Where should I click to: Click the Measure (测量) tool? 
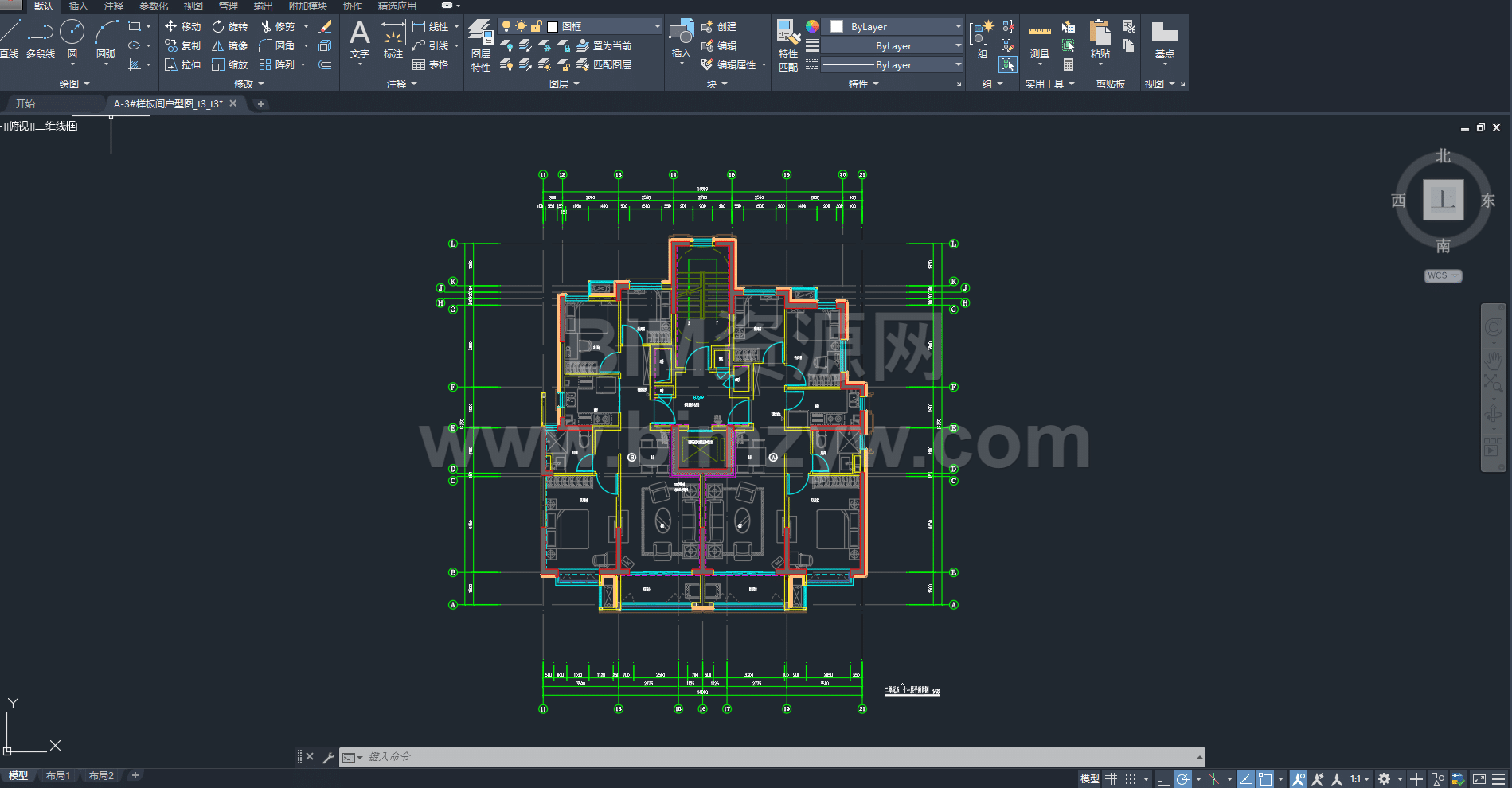pyautogui.click(x=1039, y=40)
